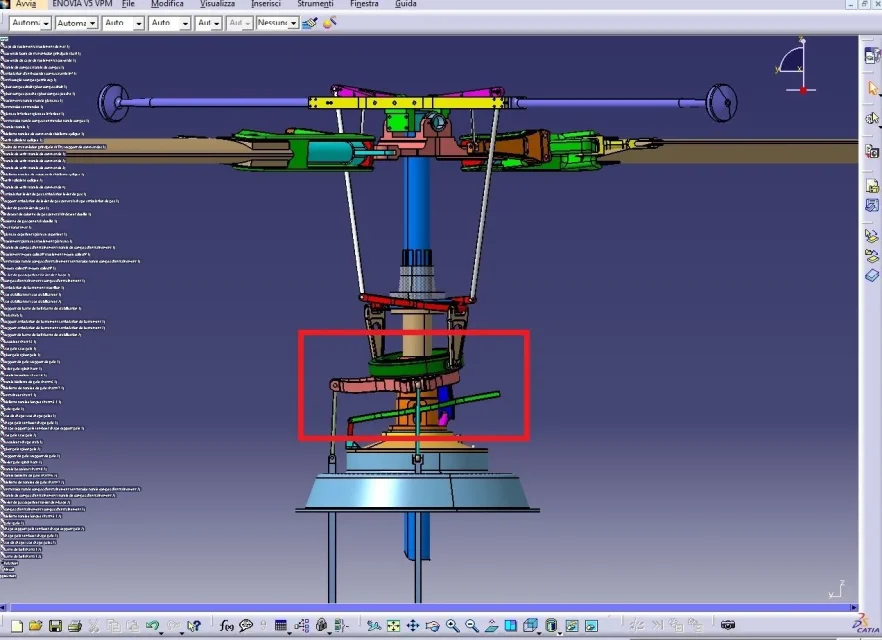Open the Inserisci menu

[266, 4]
